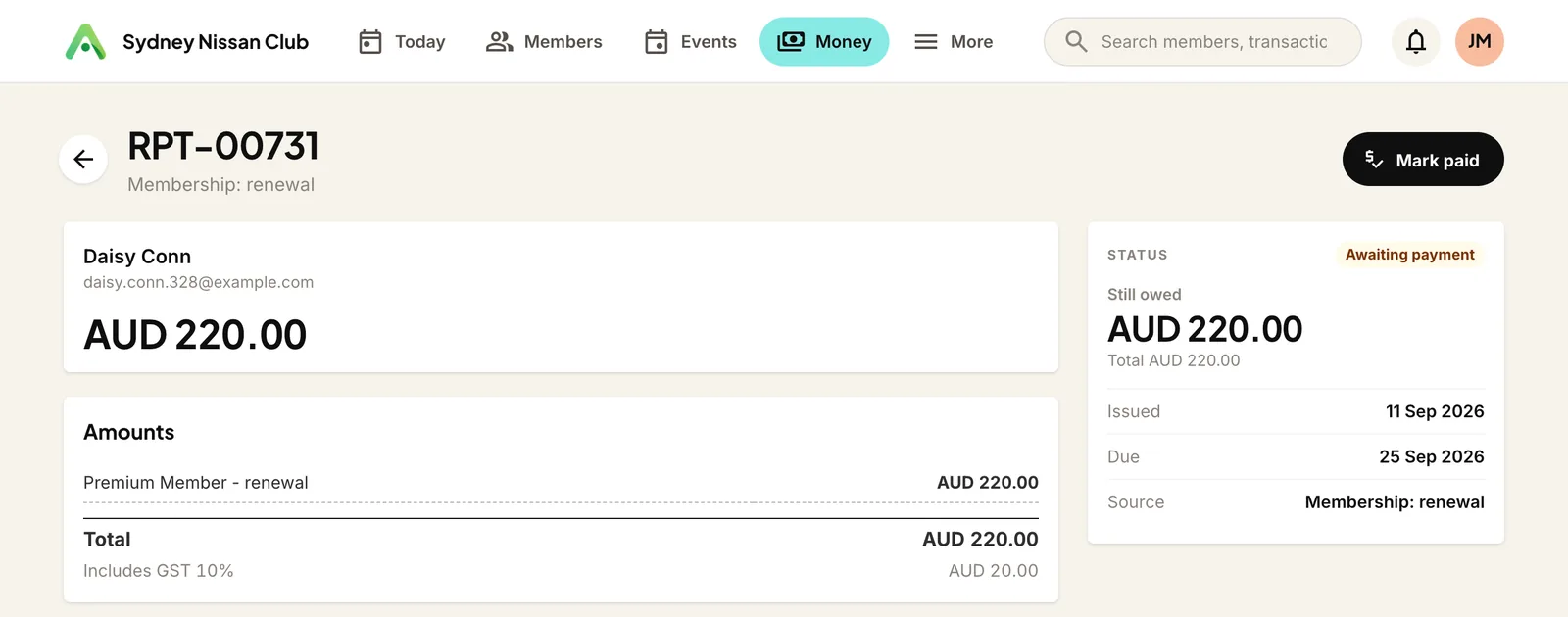Click Daisy Conn's name
Screen dimensions: 1568x617
pos(137,257)
